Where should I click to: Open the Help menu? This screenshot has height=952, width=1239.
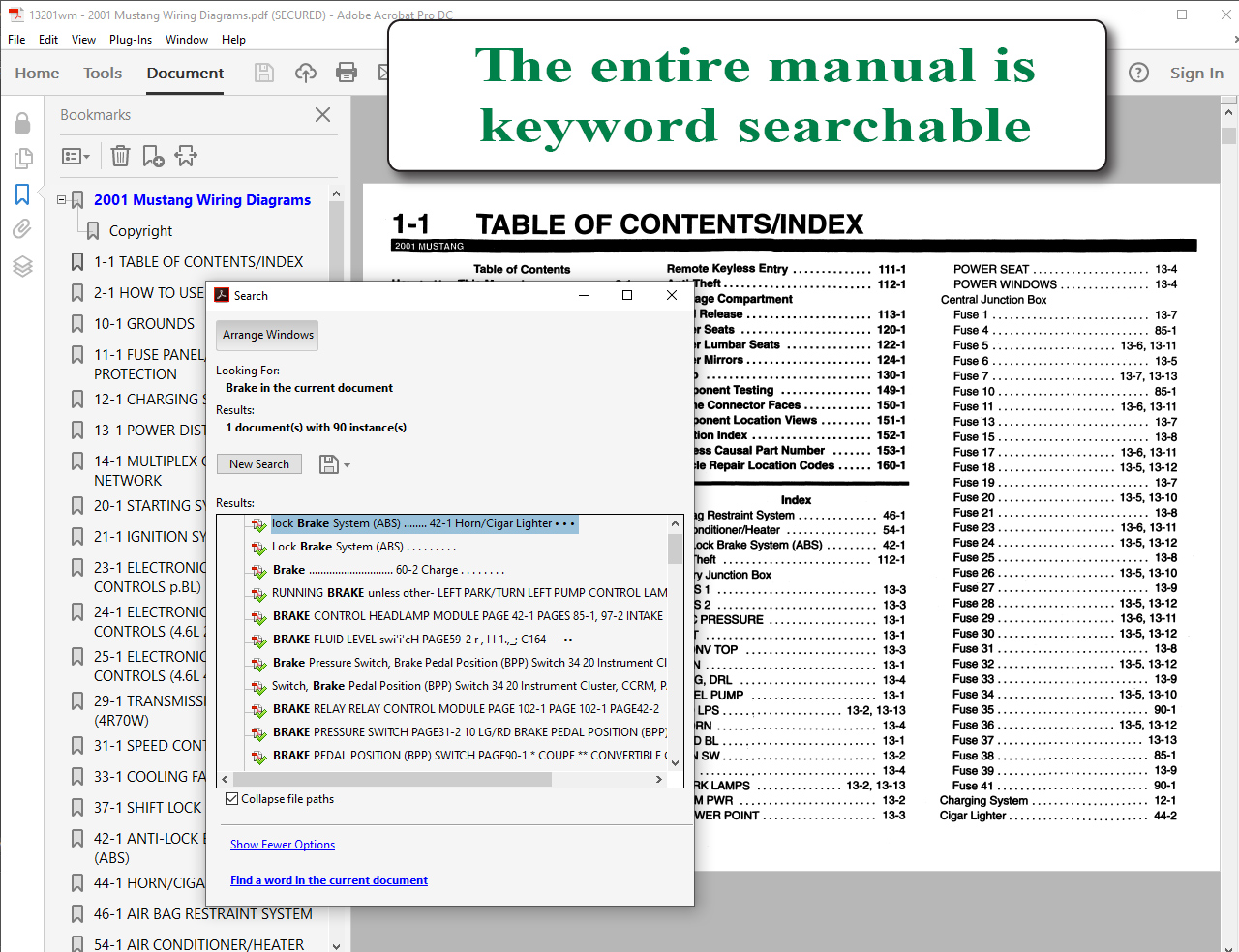[x=233, y=40]
